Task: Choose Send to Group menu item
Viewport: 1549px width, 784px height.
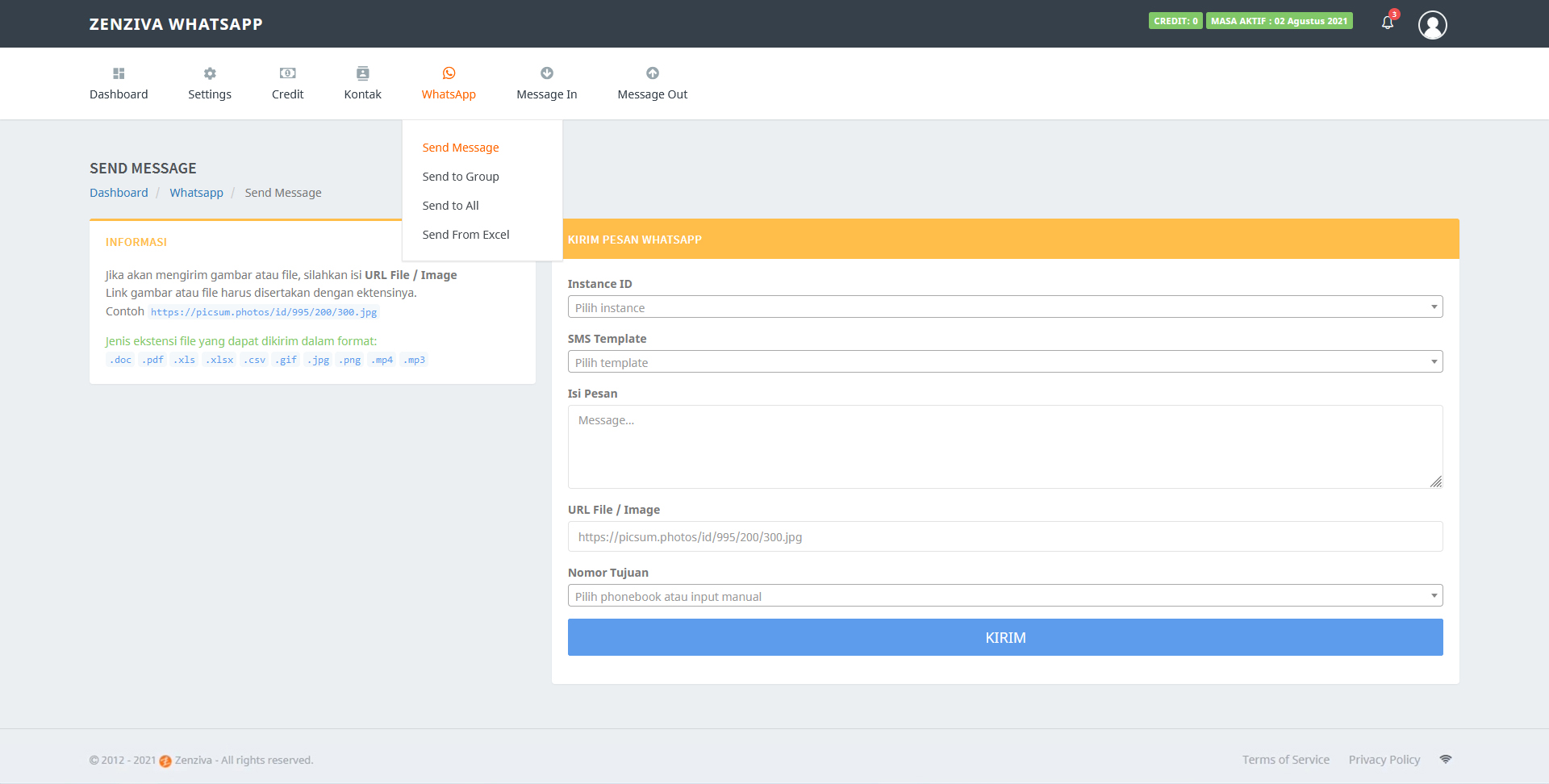Action: (461, 177)
